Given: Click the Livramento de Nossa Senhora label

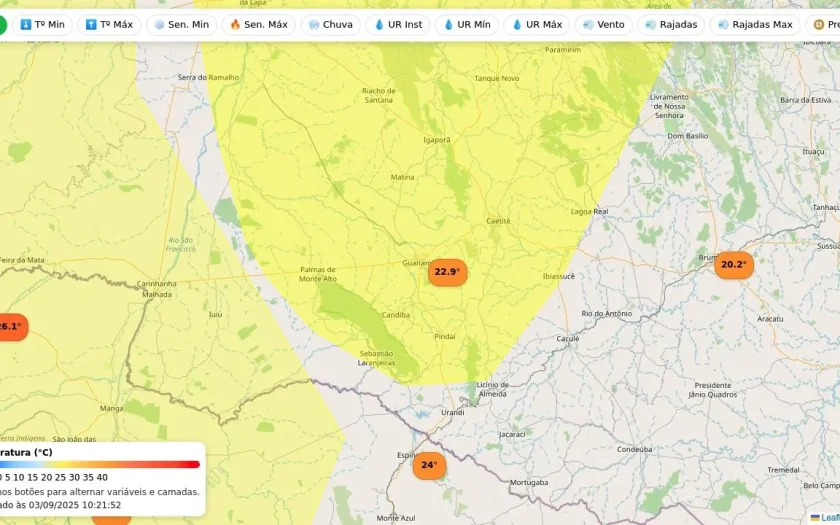Looking at the screenshot, I should (x=669, y=106).
